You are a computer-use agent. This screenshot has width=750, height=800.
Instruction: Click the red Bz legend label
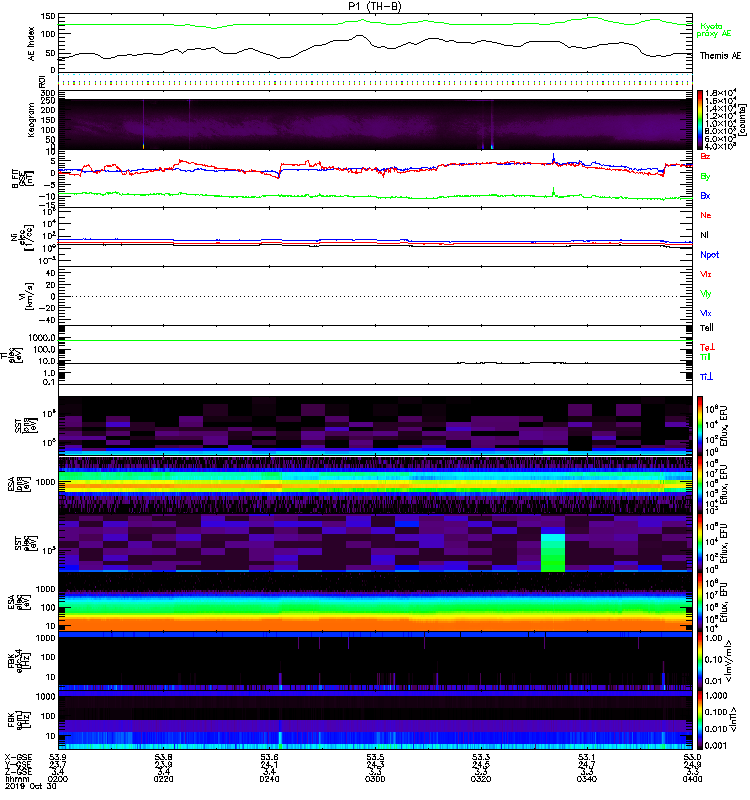[705, 156]
